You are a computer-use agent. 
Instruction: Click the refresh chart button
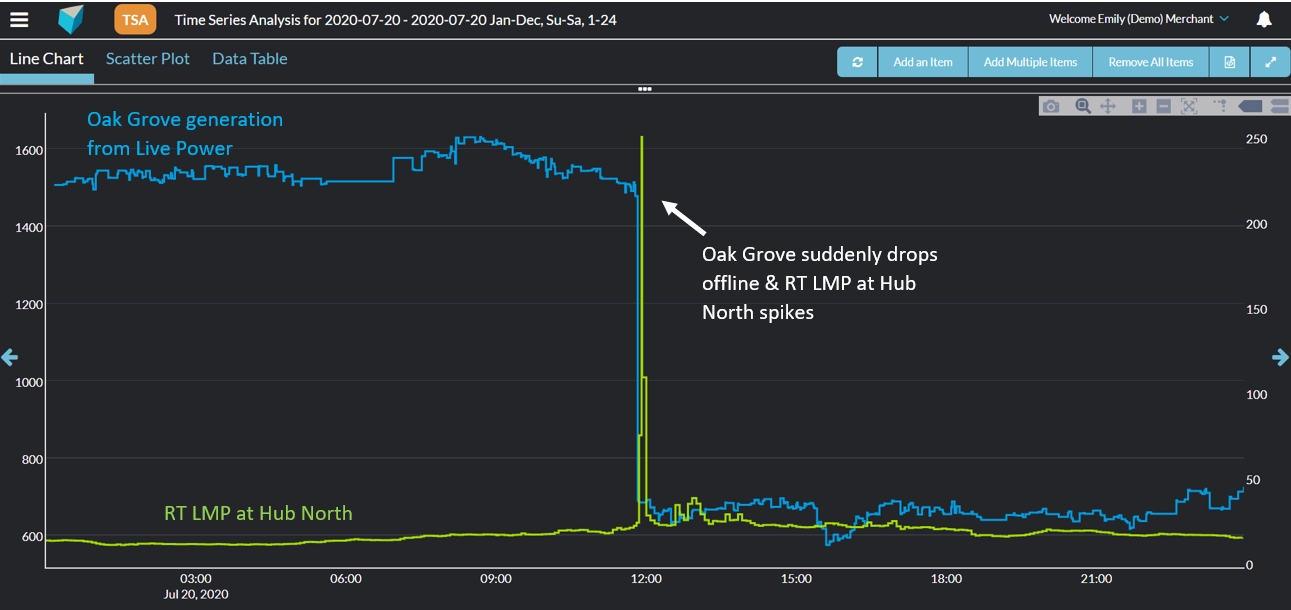857,62
